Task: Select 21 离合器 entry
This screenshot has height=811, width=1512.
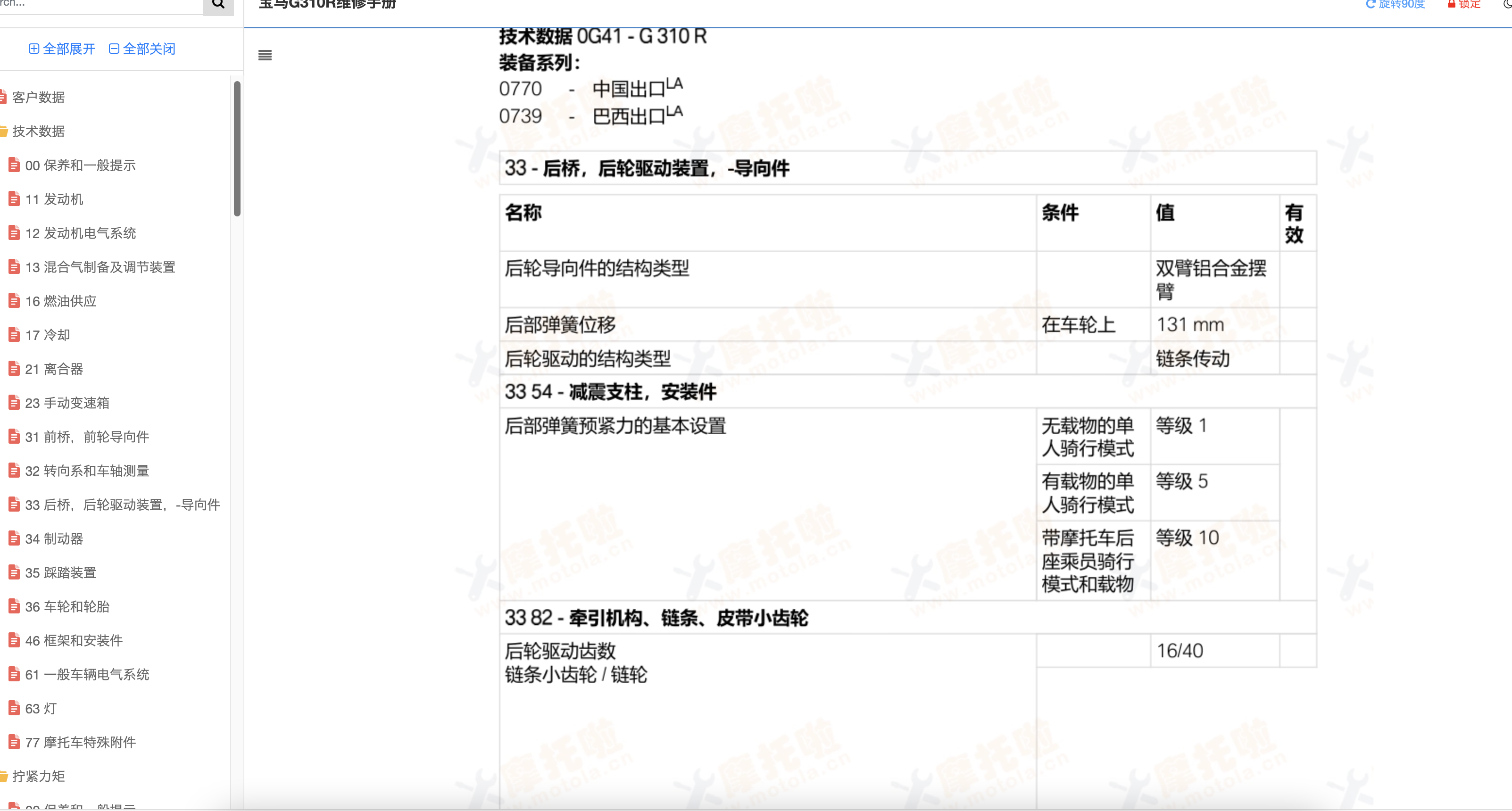Action: 54,369
